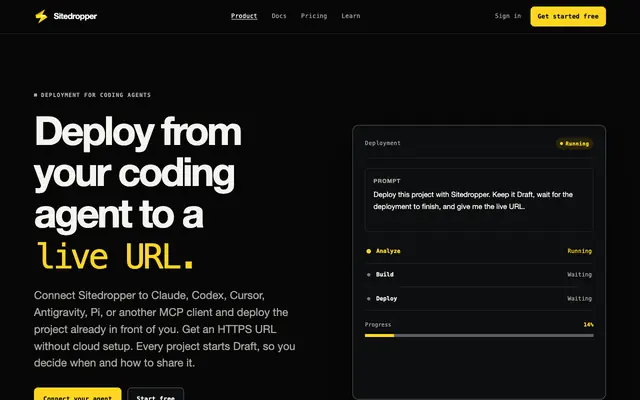The height and width of the screenshot is (400, 640).
Task: Click the Progress label
Action: pos(378,324)
